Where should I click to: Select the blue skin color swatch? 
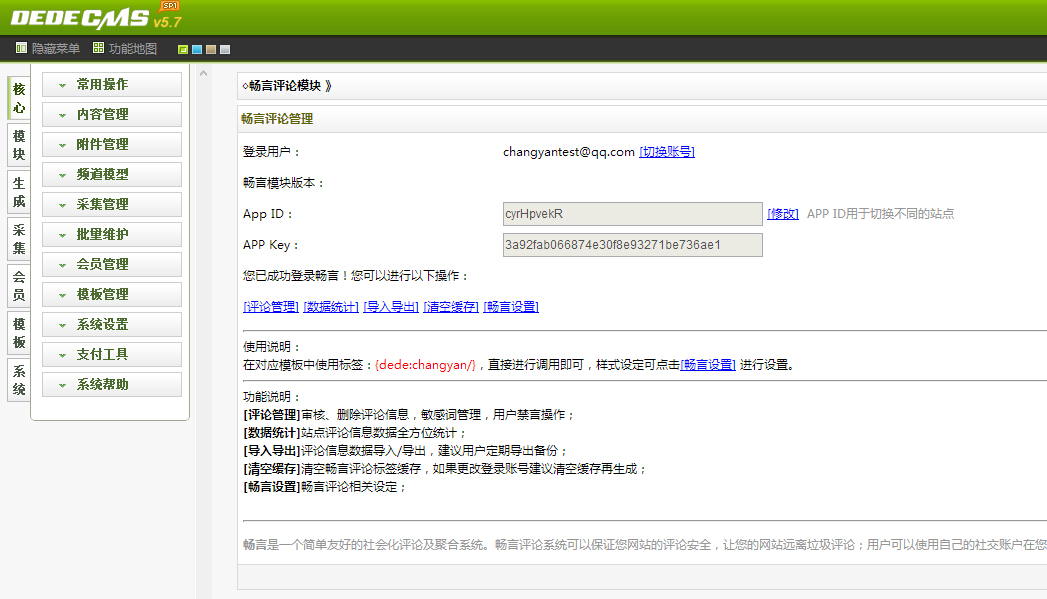pos(197,49)
